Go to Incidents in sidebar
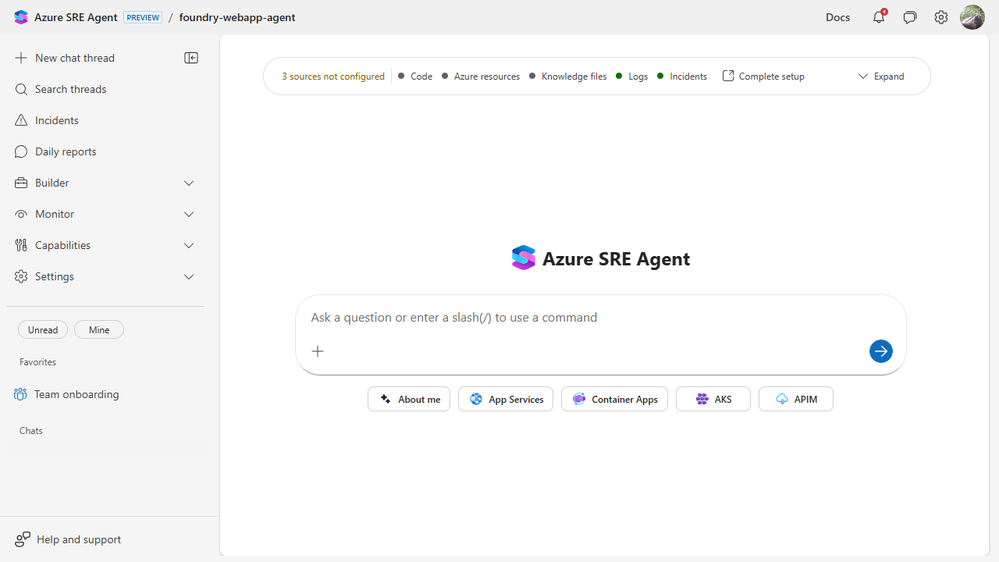 click(x=47, y=120)
